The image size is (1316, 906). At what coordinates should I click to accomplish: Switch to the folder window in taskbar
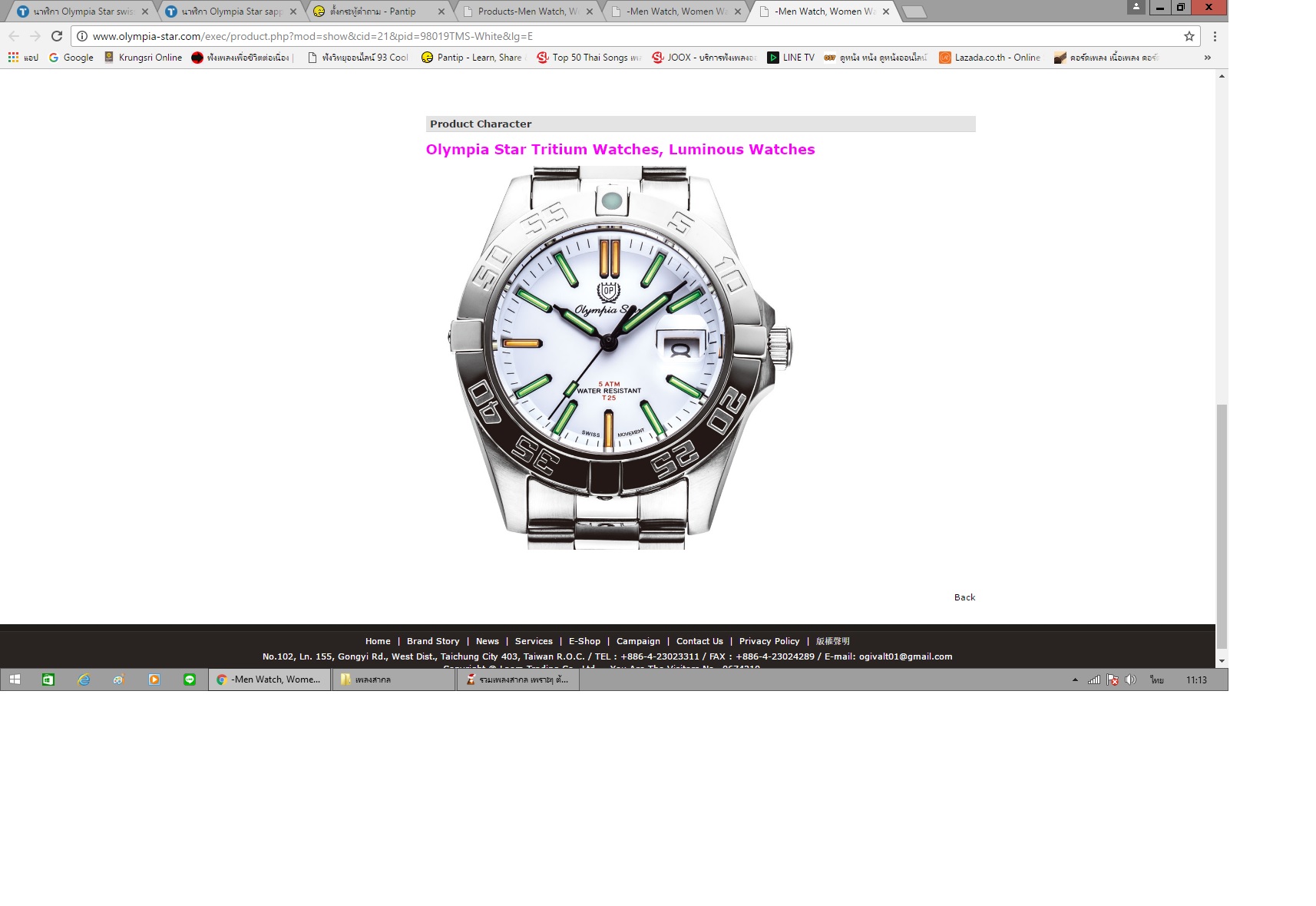(x=394, y=679)
